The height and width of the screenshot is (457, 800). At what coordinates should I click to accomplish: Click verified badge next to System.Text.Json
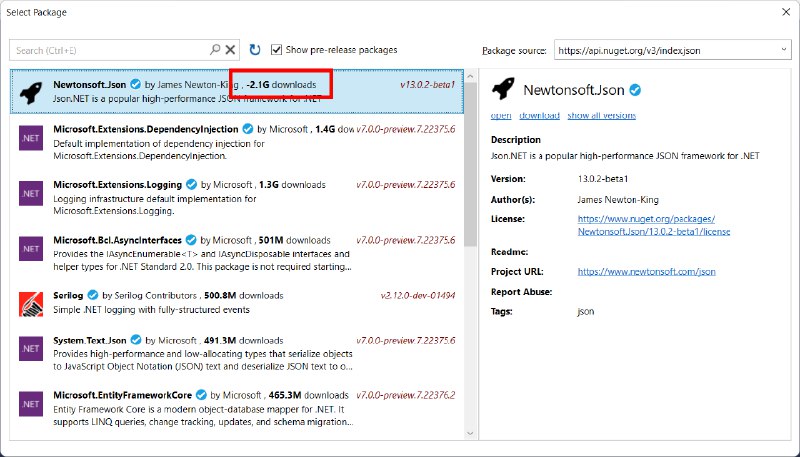click(x=136, y=340)
